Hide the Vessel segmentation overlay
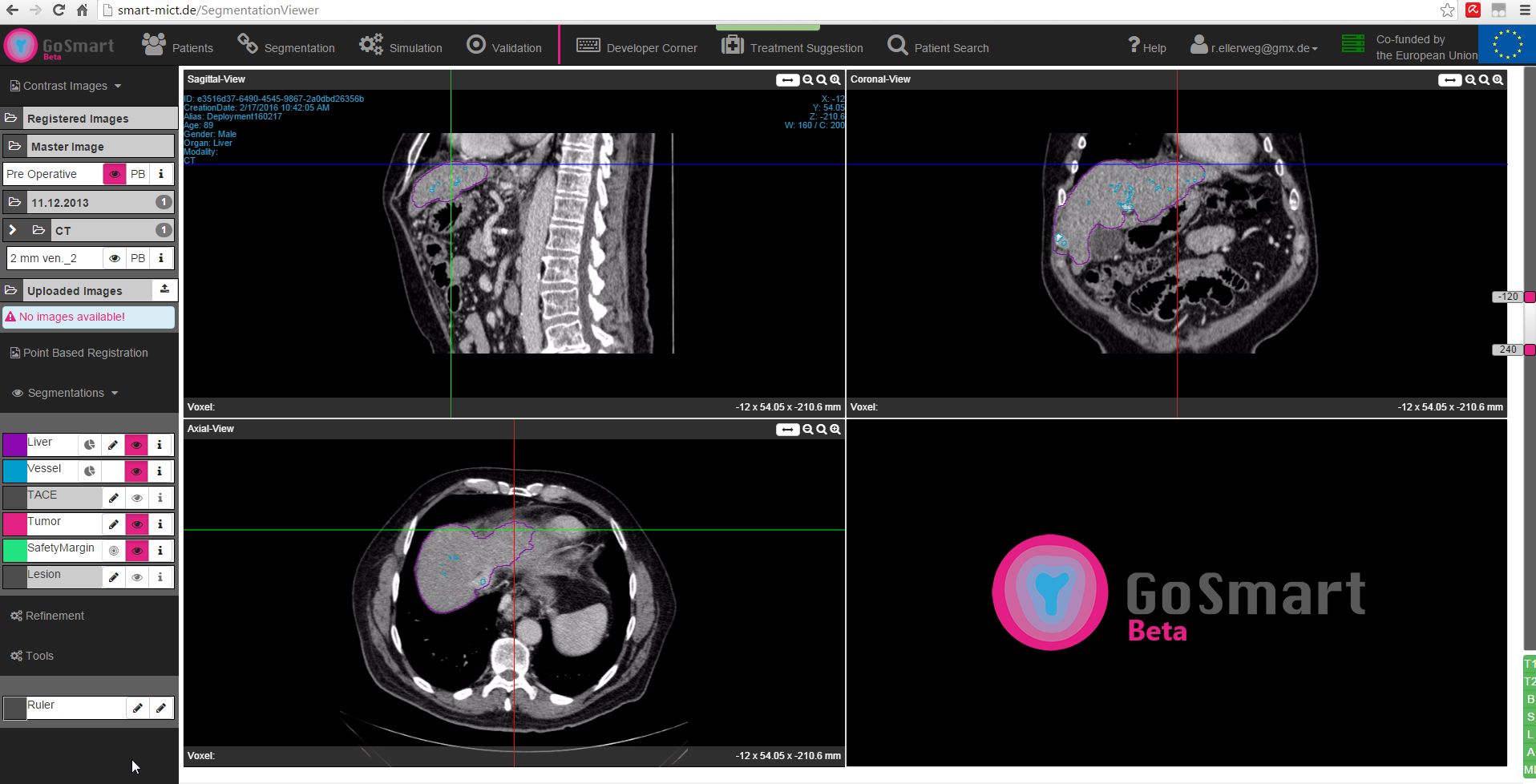The height and width of the screenshot is (784, 1536). (x=136, y=471)
